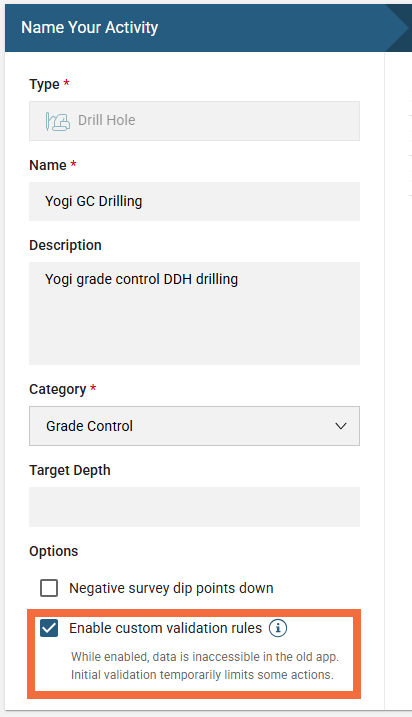Click the Category required field label

[63, 389]
